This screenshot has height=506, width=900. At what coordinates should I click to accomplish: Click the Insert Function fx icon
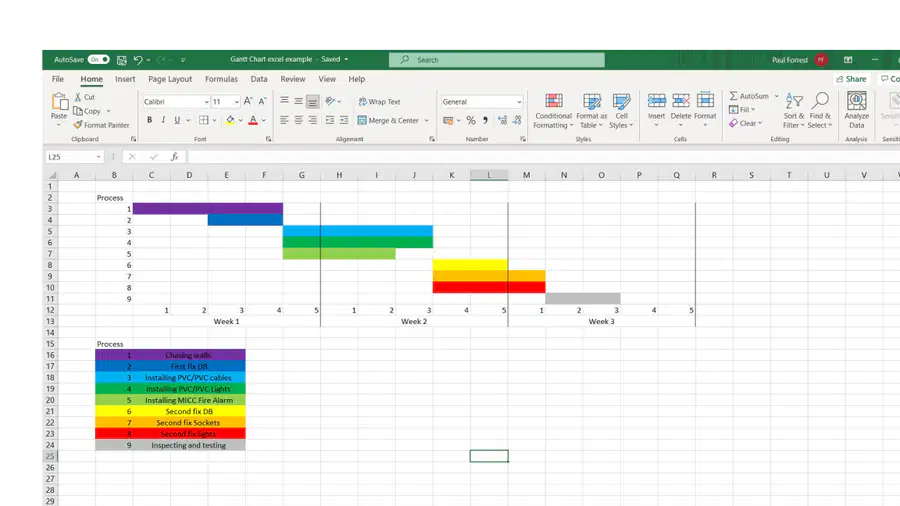click(174, 157)
